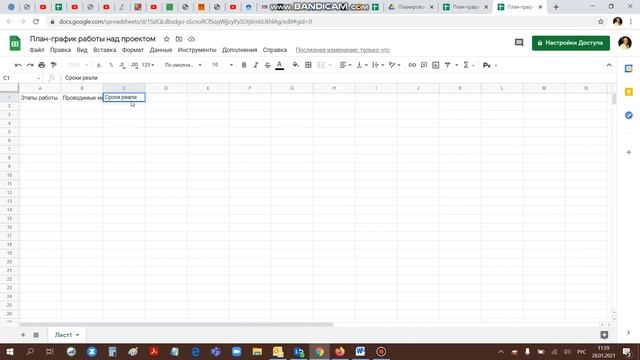Open the font family dropdown
This screenshot has width=640, height=360.
tap(183, 65)
